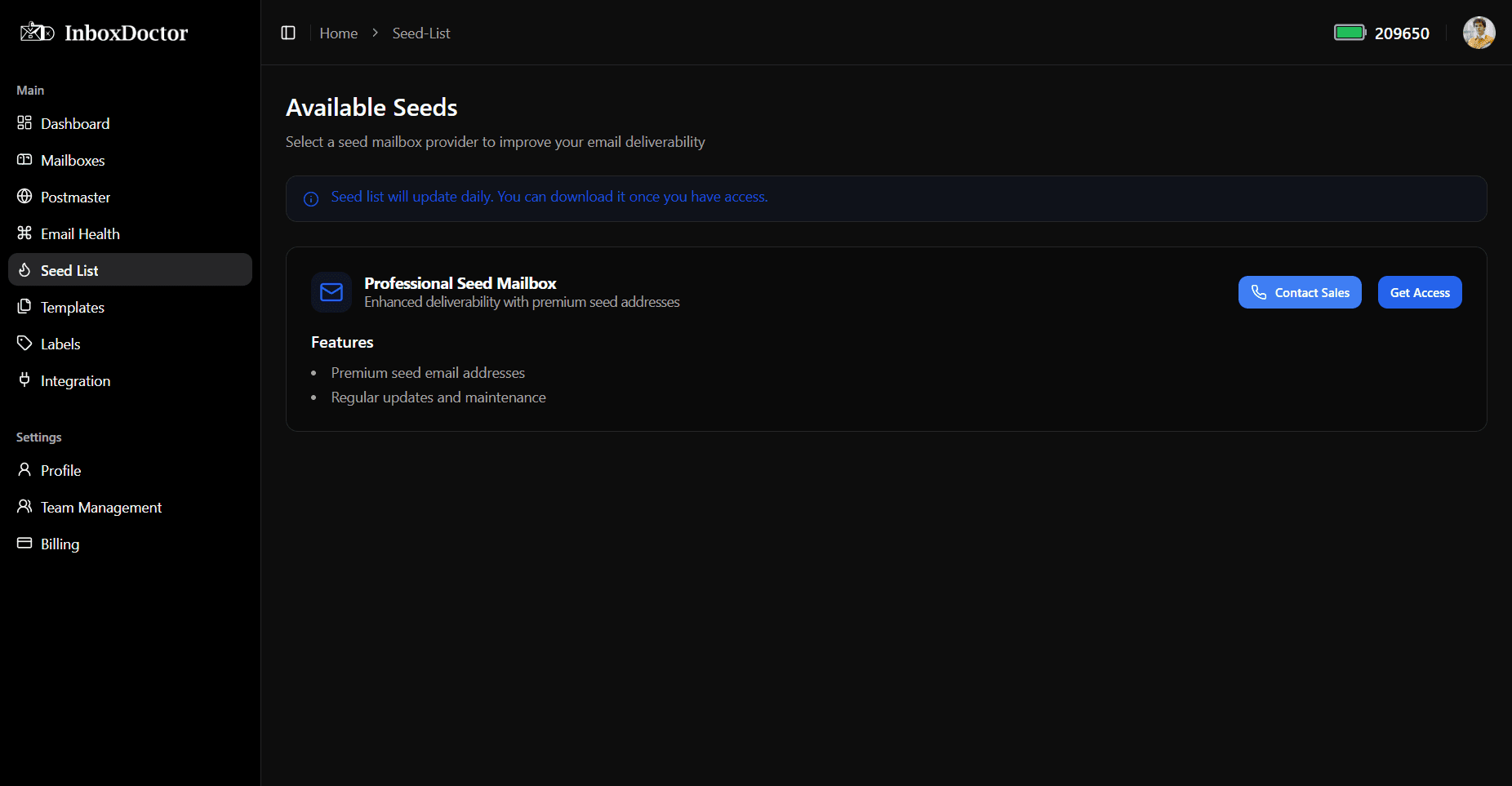Click the Mailboxes icon

click(x=24, y=159)
